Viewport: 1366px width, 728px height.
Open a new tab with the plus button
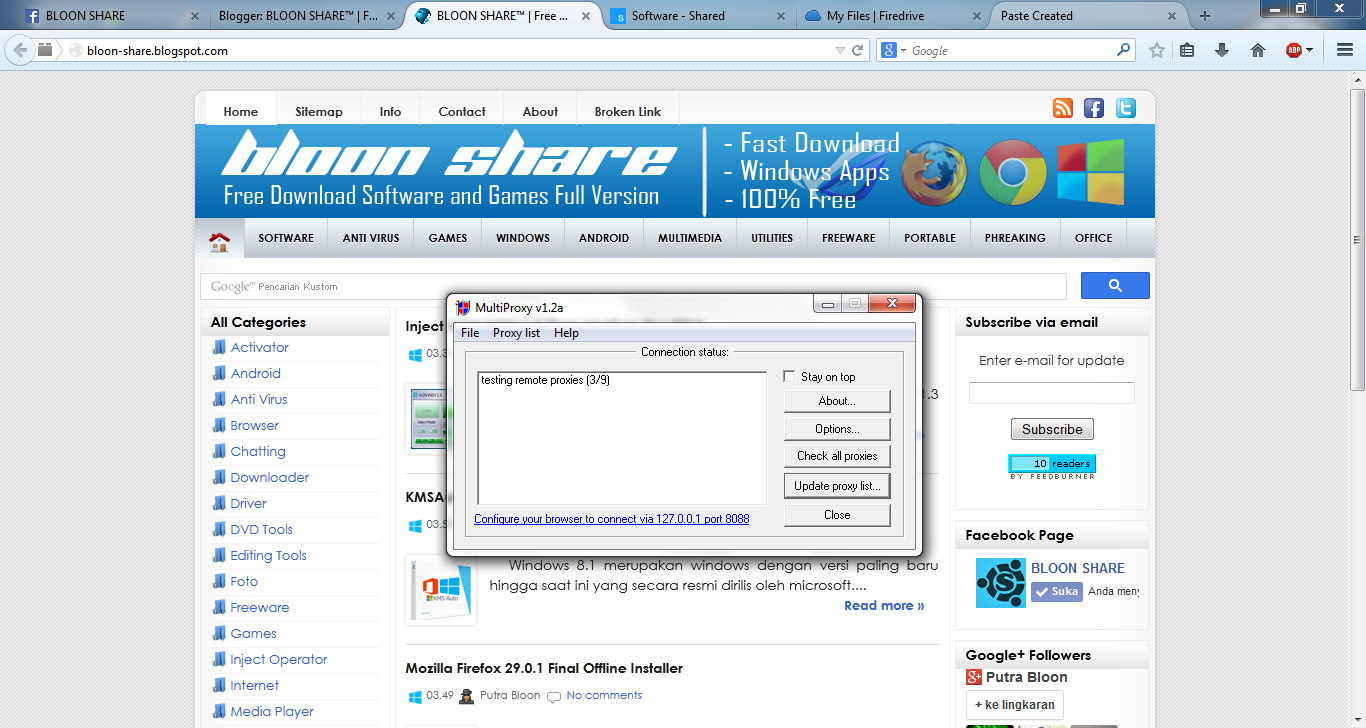coord(1205,16)
